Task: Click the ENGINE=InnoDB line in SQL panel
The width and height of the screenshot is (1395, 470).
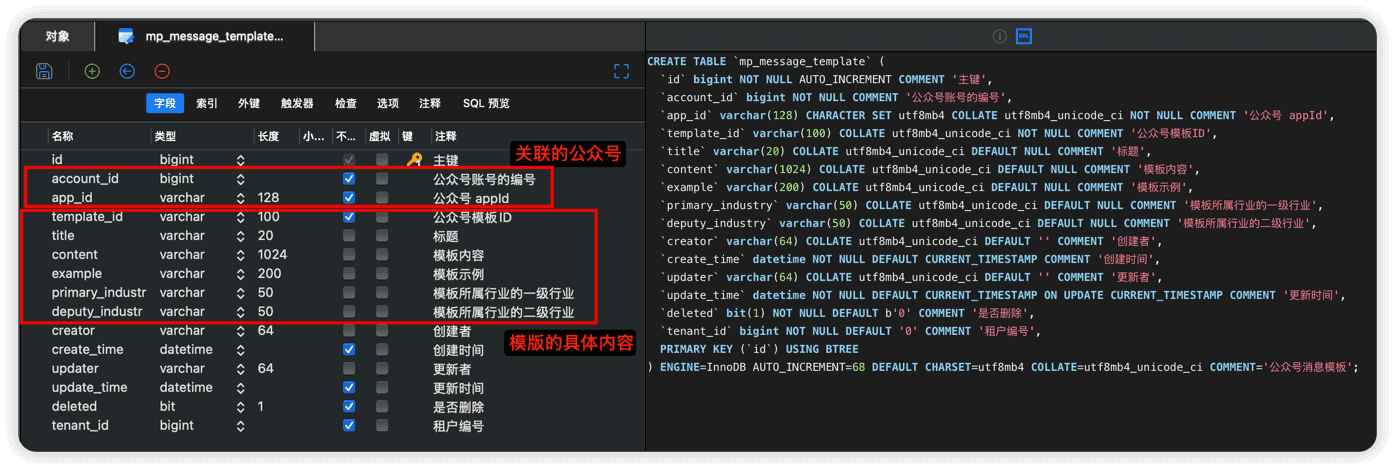Action: [1004, 368]
